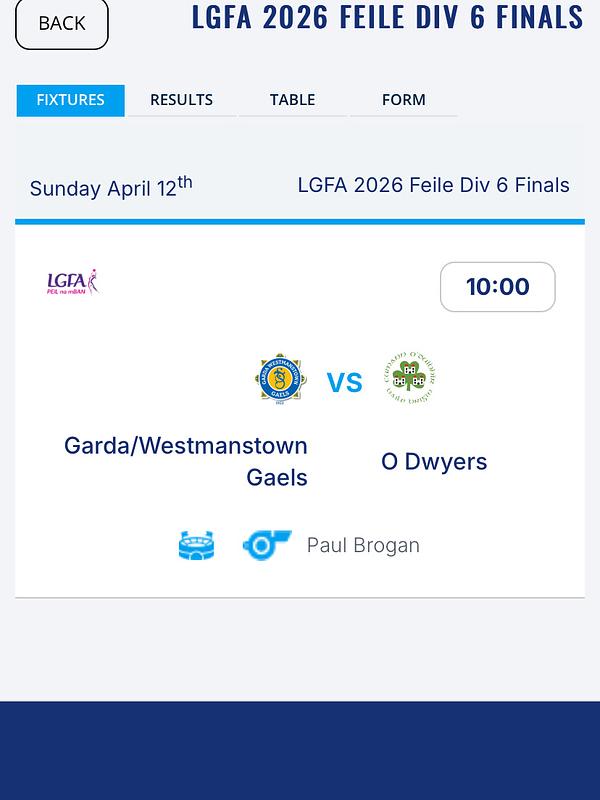
Task: Click the LGFA 2026 FEILE DIV 6 FINALS title
Action: (x=387, y=18)
